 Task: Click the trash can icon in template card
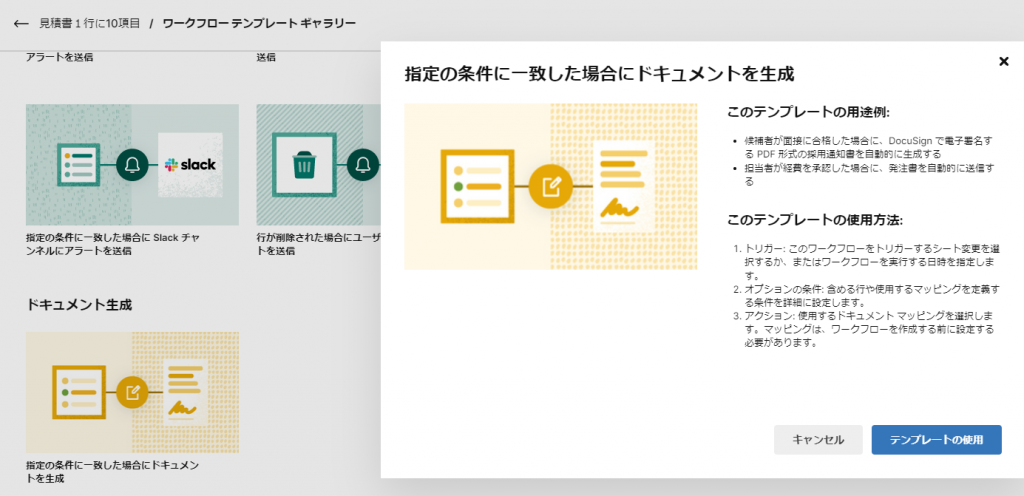[304, 165]
